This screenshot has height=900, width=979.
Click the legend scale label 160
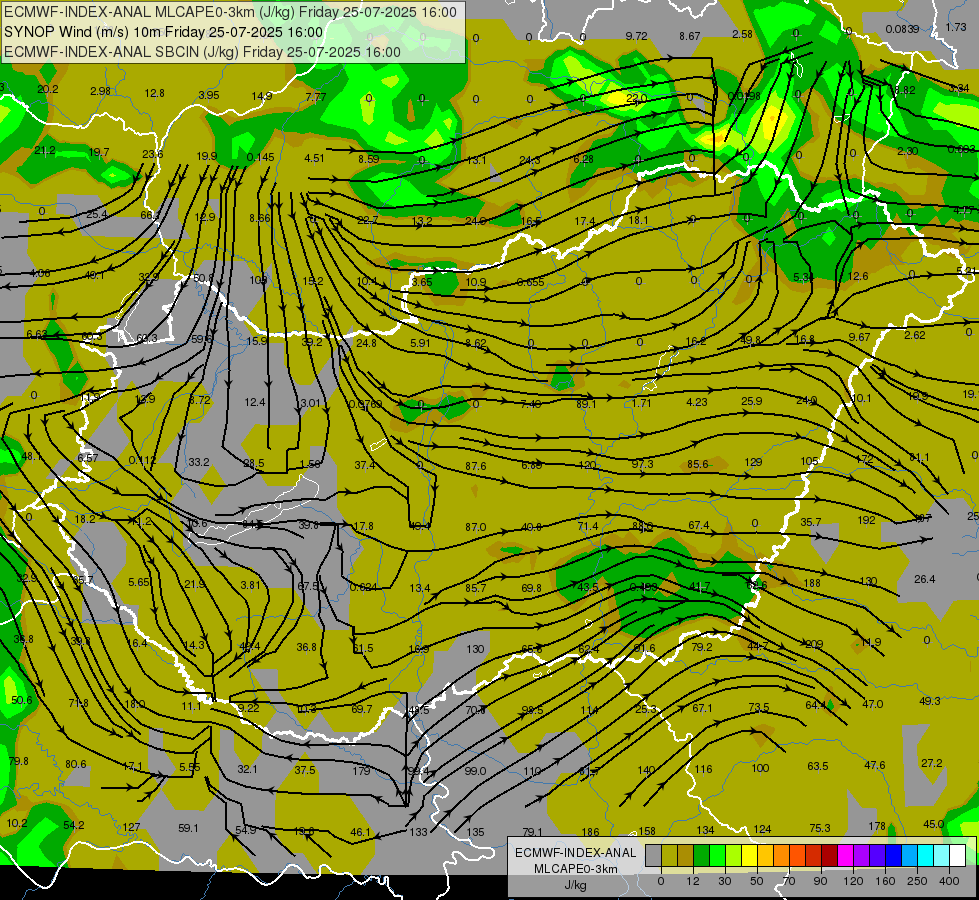click(885, 881)
